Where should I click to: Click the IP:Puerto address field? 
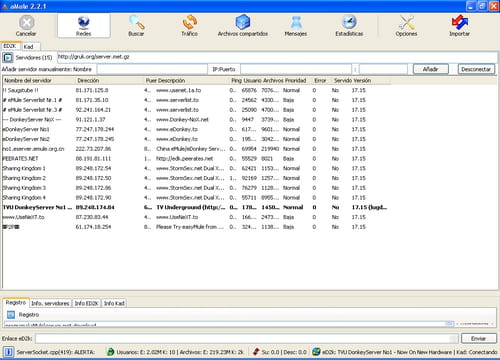pos(296,69)
